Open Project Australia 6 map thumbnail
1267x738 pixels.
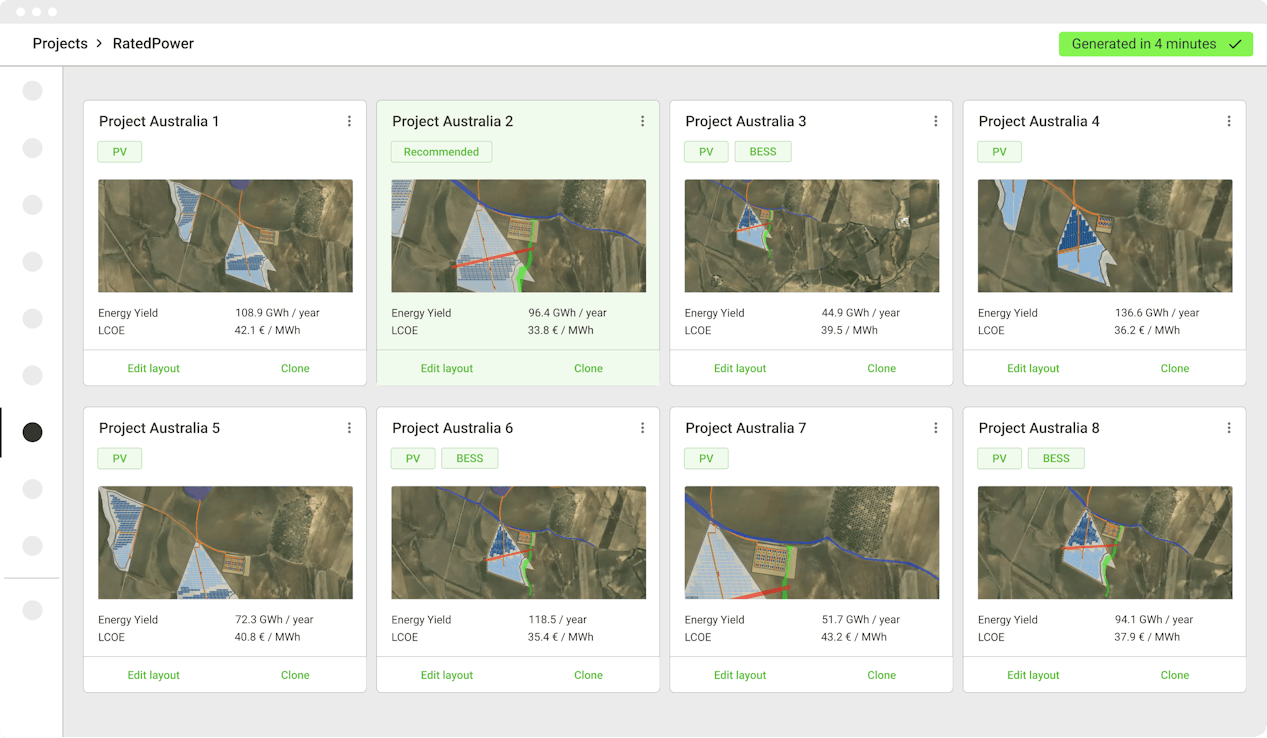tap(518, 543)
